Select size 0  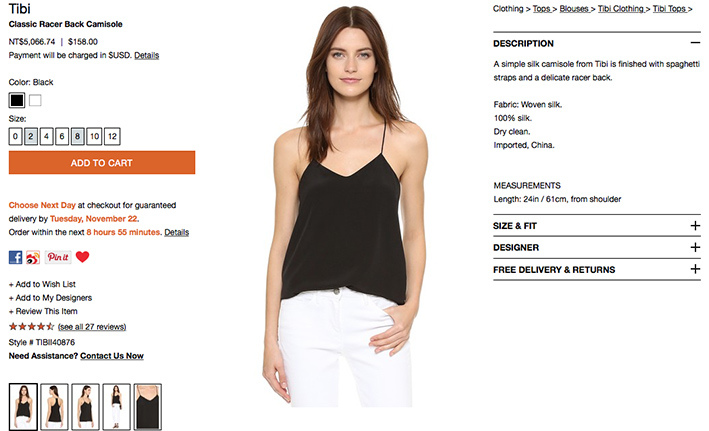(15, 136)
